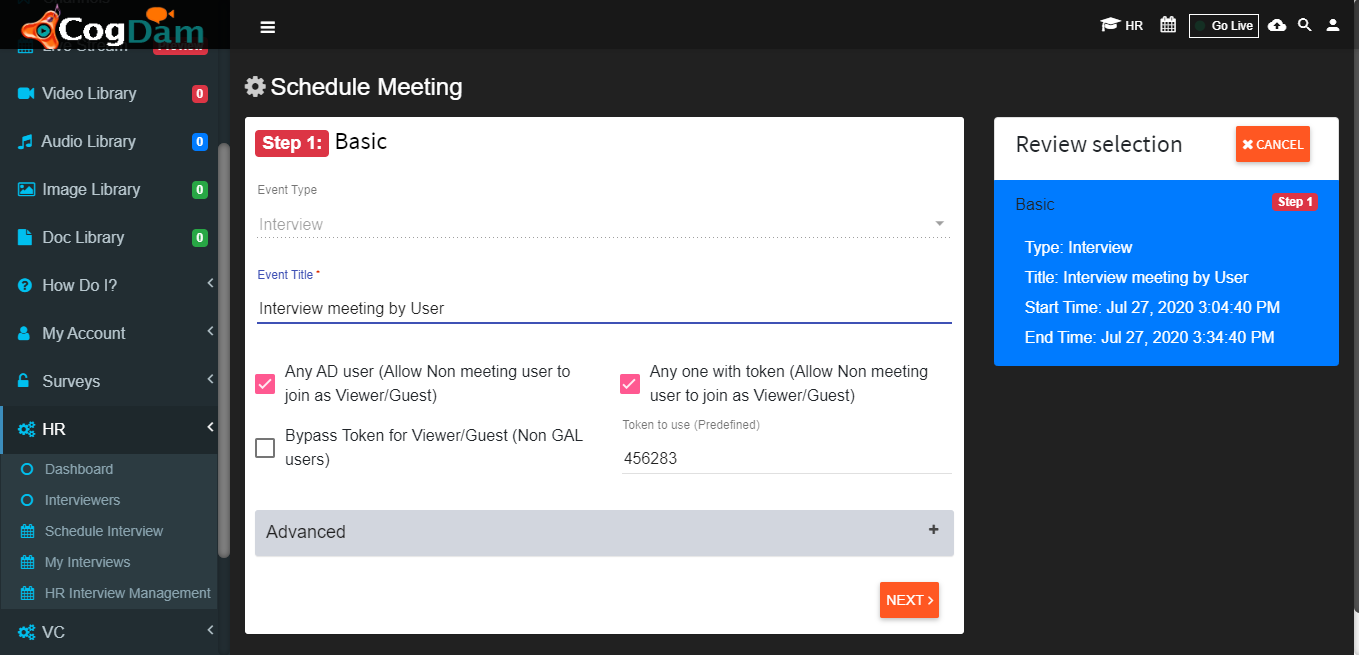Open the user profile icon
The height and width of the screenshot is (655, 1359).
point(1333,25)
